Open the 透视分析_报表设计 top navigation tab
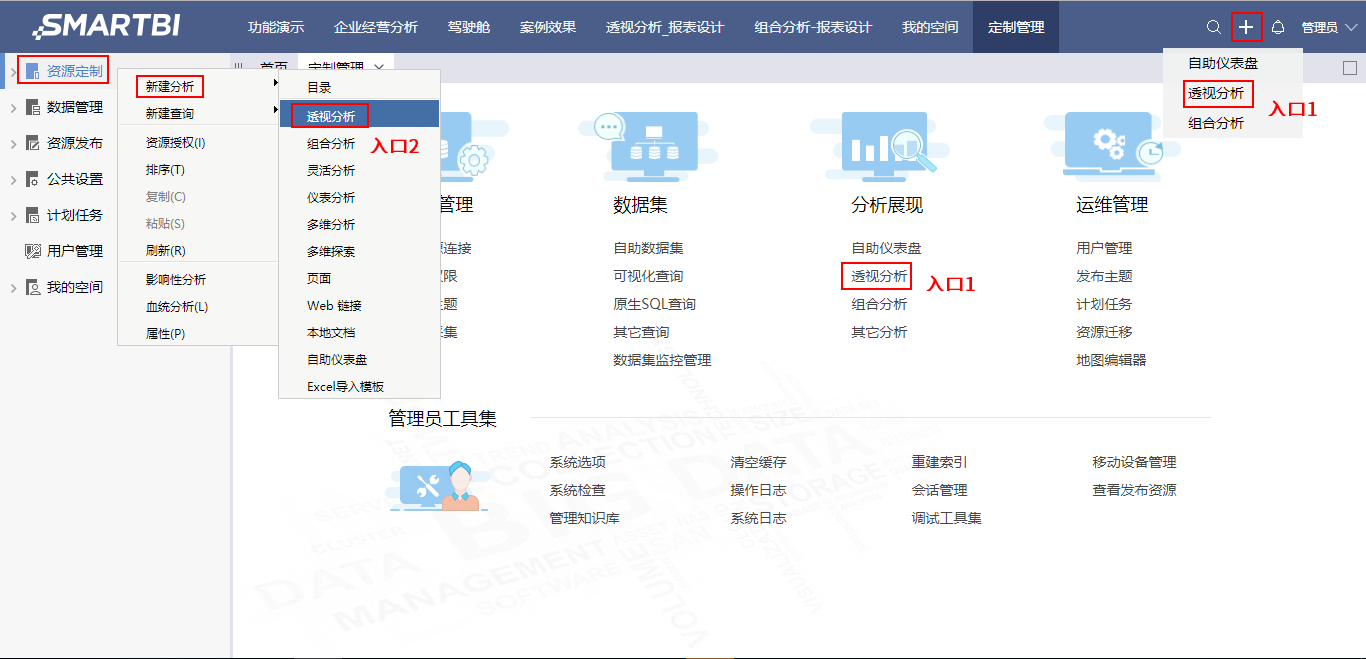The width and height of the screenshot is (1366, 659). [665, 27]
